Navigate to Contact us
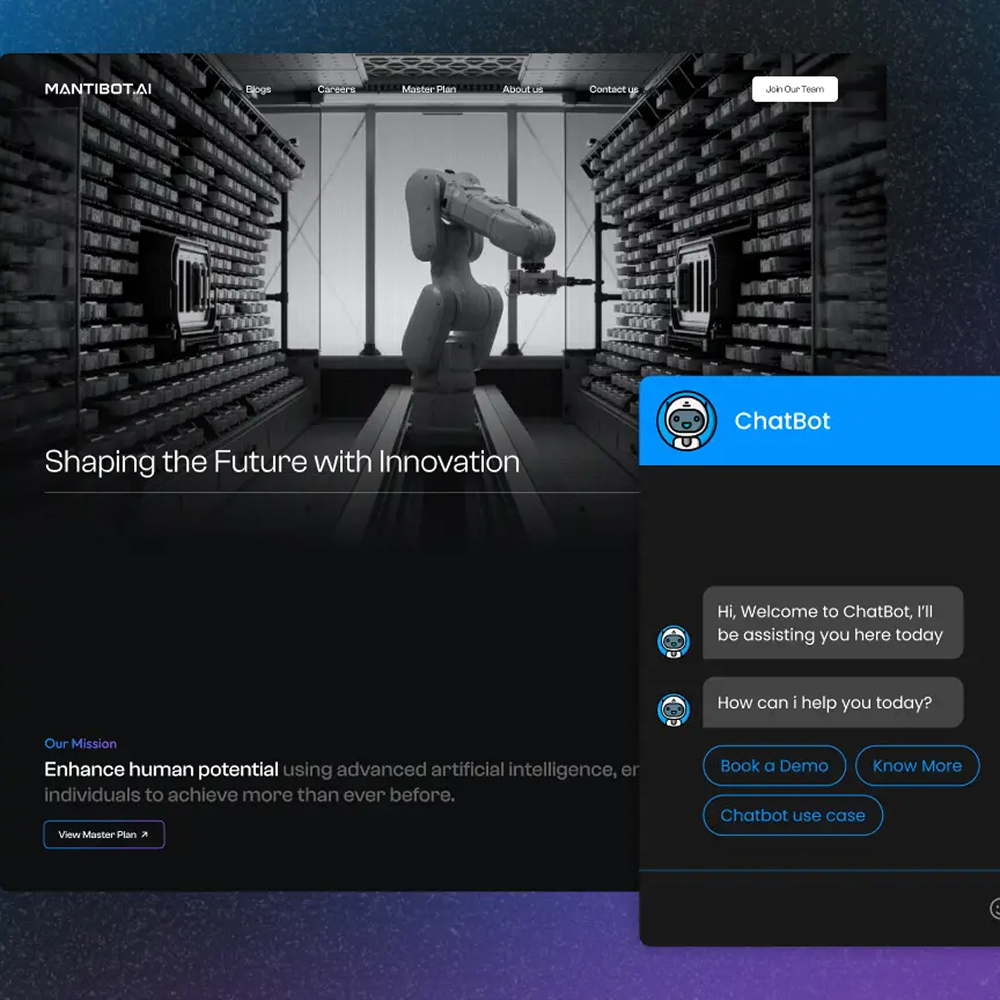1000x1000 pixels. [x=613, y=90]
